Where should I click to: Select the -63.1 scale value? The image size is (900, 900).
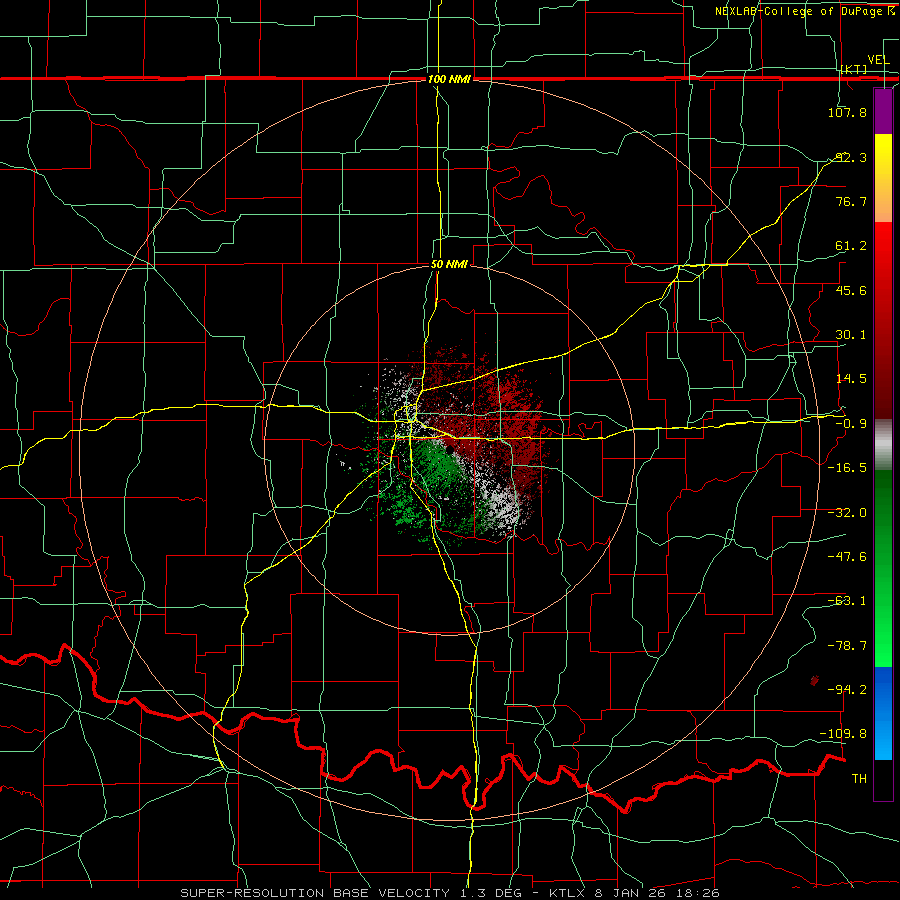point(847,601)
